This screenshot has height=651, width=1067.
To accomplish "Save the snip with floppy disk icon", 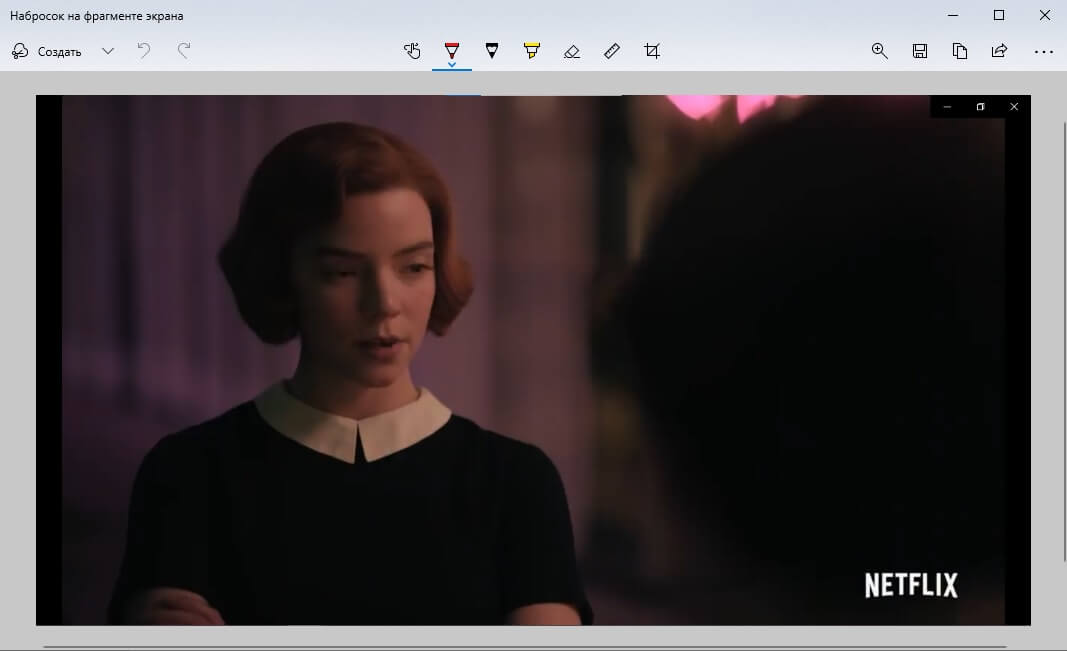I will pyautogui.click(x=920, y=51).
